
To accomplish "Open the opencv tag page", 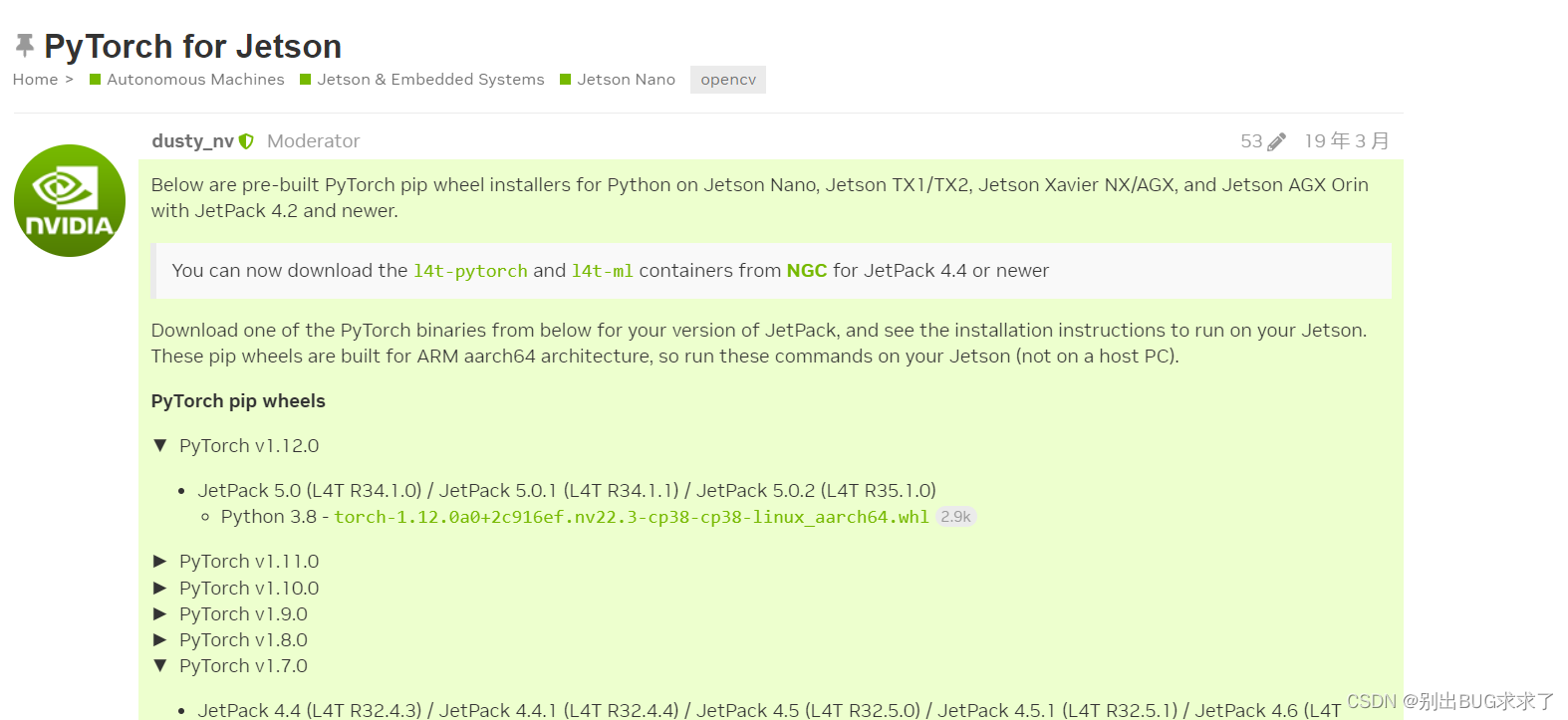I will pyautogui.click(x=727, y=79).
